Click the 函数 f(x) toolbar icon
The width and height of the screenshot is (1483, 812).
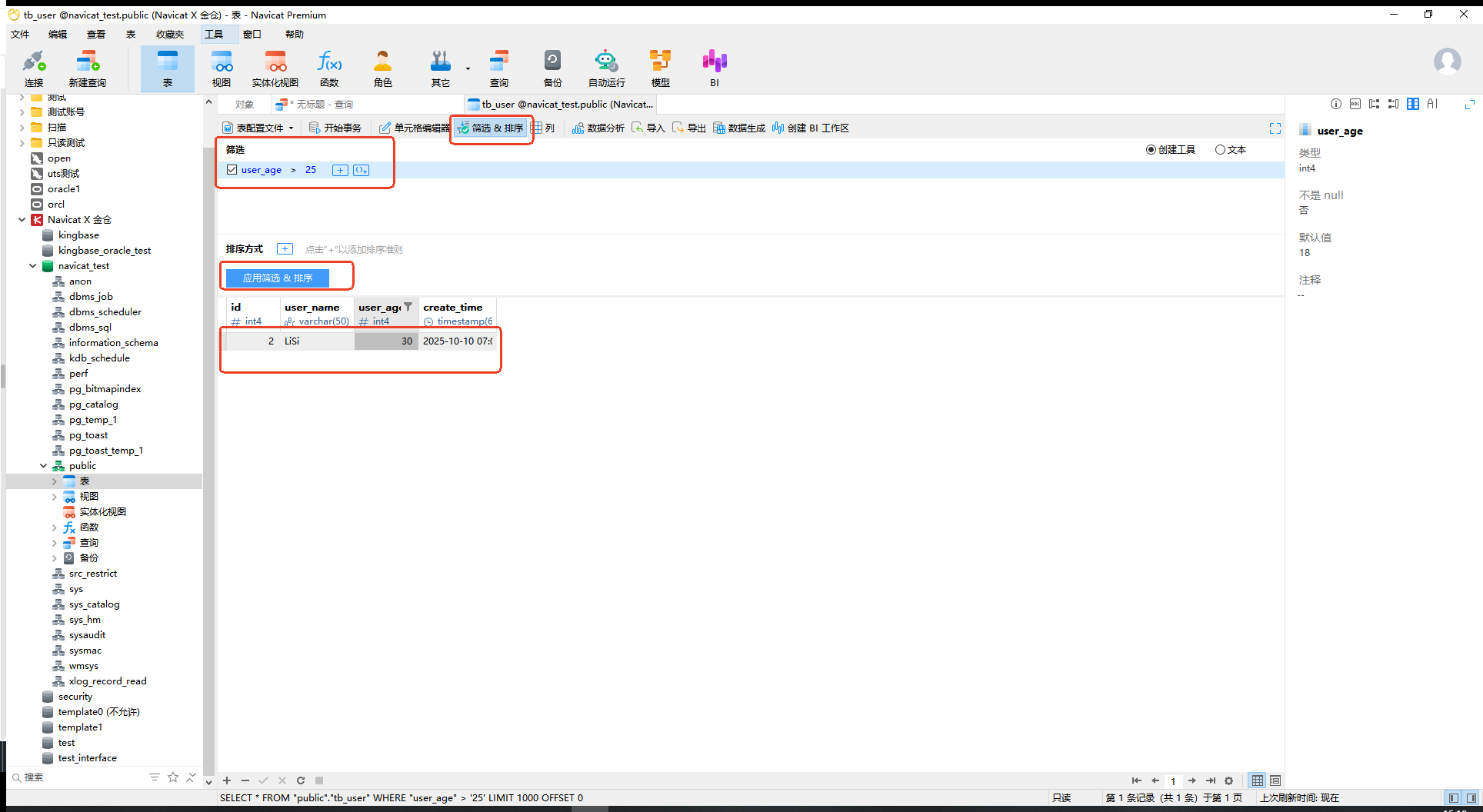(x=329, y=68)
